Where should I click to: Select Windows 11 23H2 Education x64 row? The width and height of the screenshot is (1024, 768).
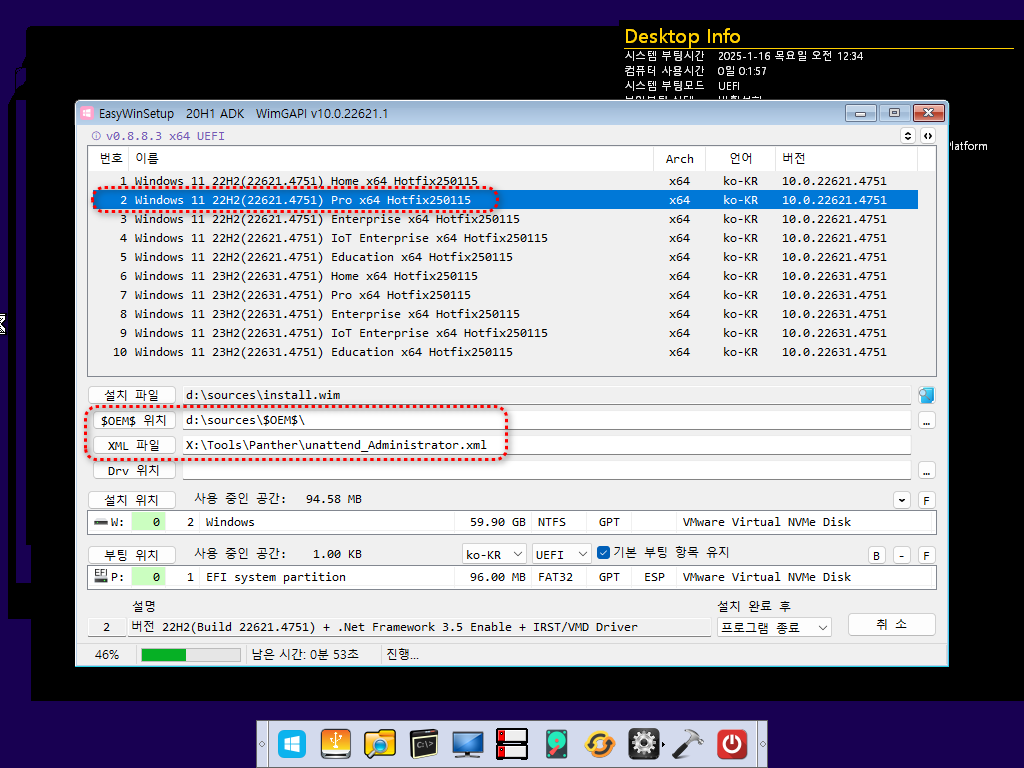click(x=503, y=351)
